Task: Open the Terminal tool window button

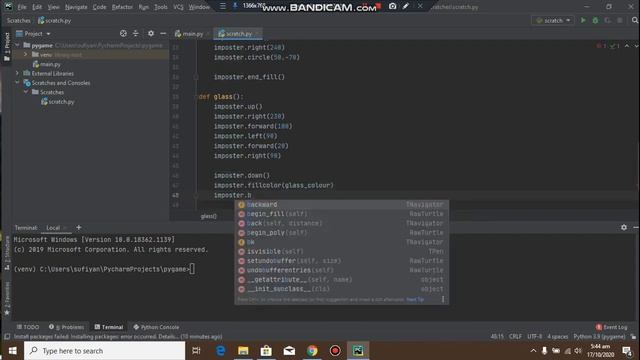Action: [x=109, y=327]
